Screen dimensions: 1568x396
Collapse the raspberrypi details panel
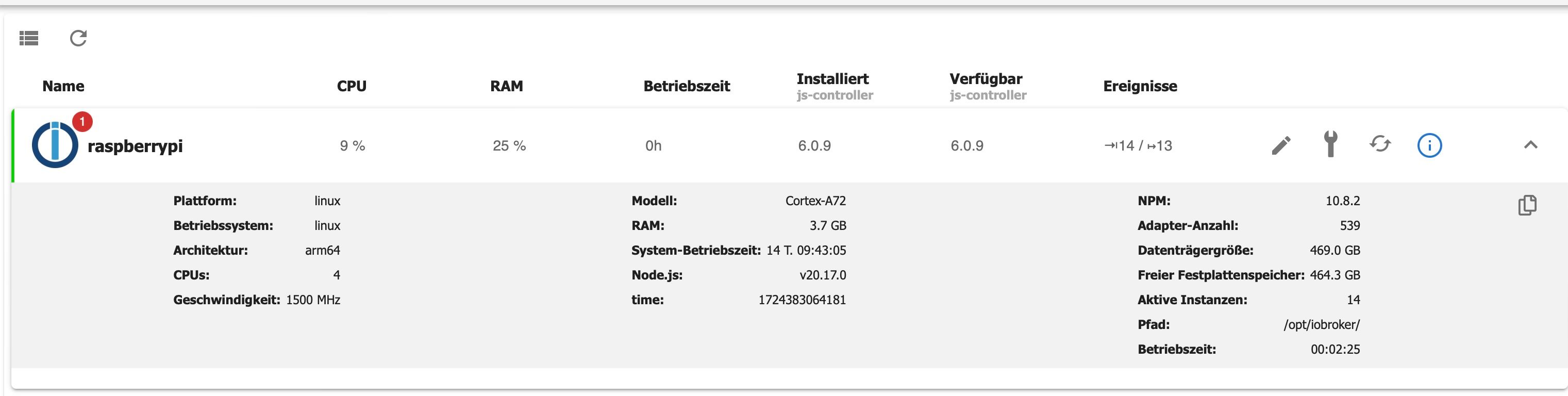click(x=1530, y=145)
